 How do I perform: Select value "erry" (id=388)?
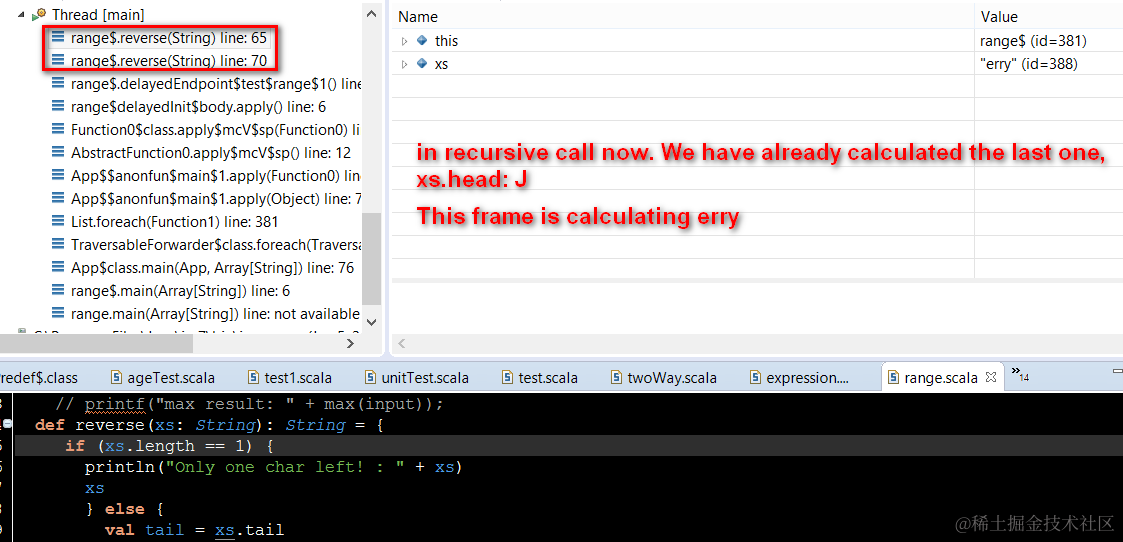(1028, 64)
